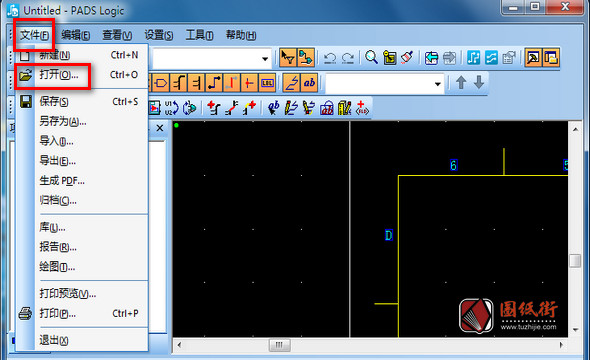Click the grey up arrow icon
This screenshot has width=590, height=360.
[x=461, y=82]
